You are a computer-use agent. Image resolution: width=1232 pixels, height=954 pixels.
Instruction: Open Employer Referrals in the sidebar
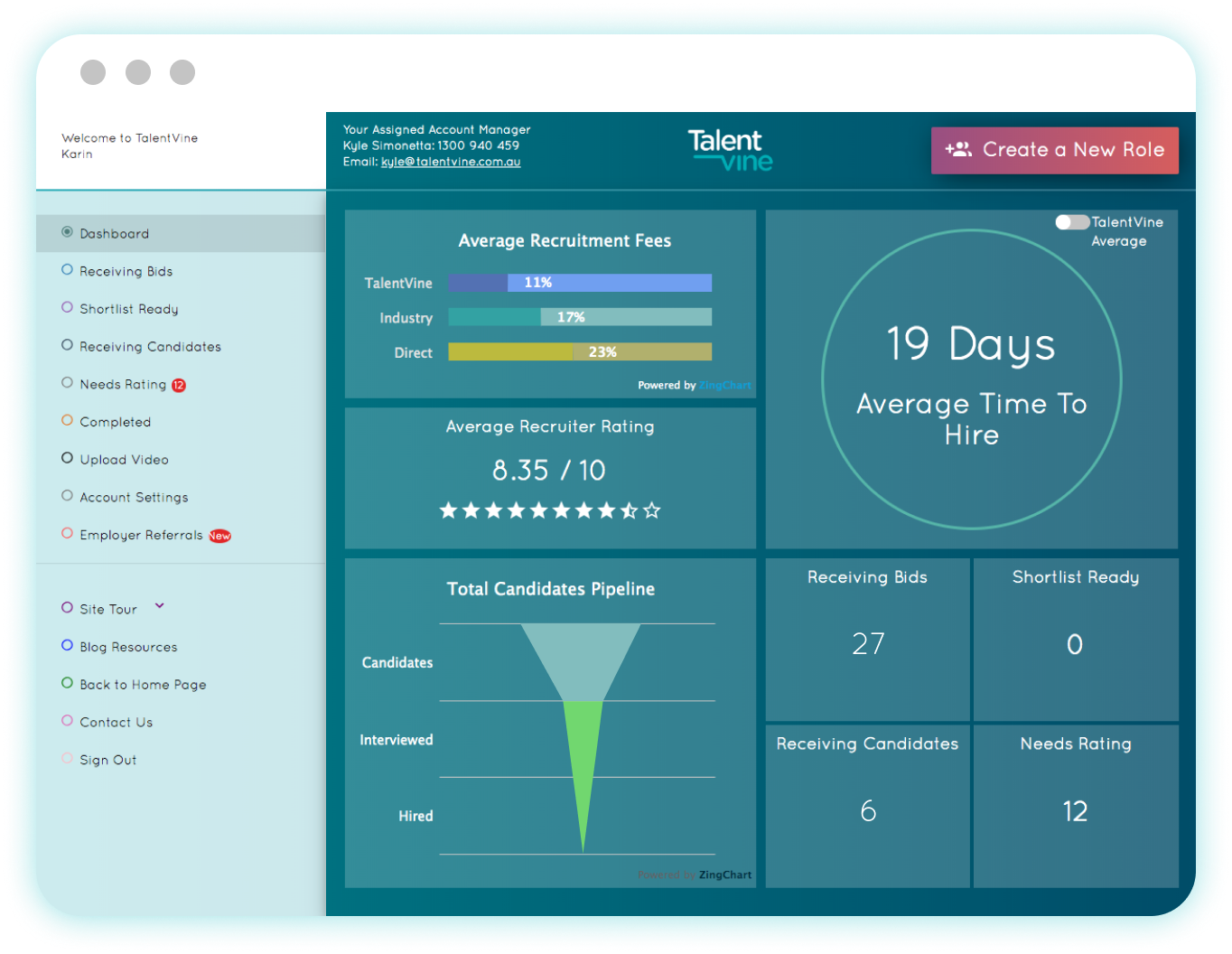click(141, 536)
